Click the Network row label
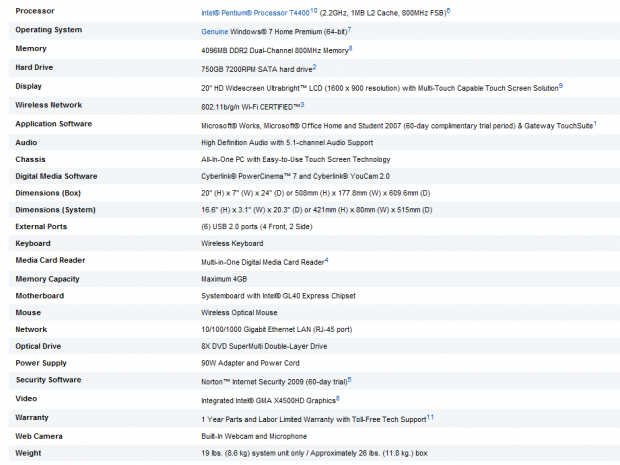 tap(31, 329)
